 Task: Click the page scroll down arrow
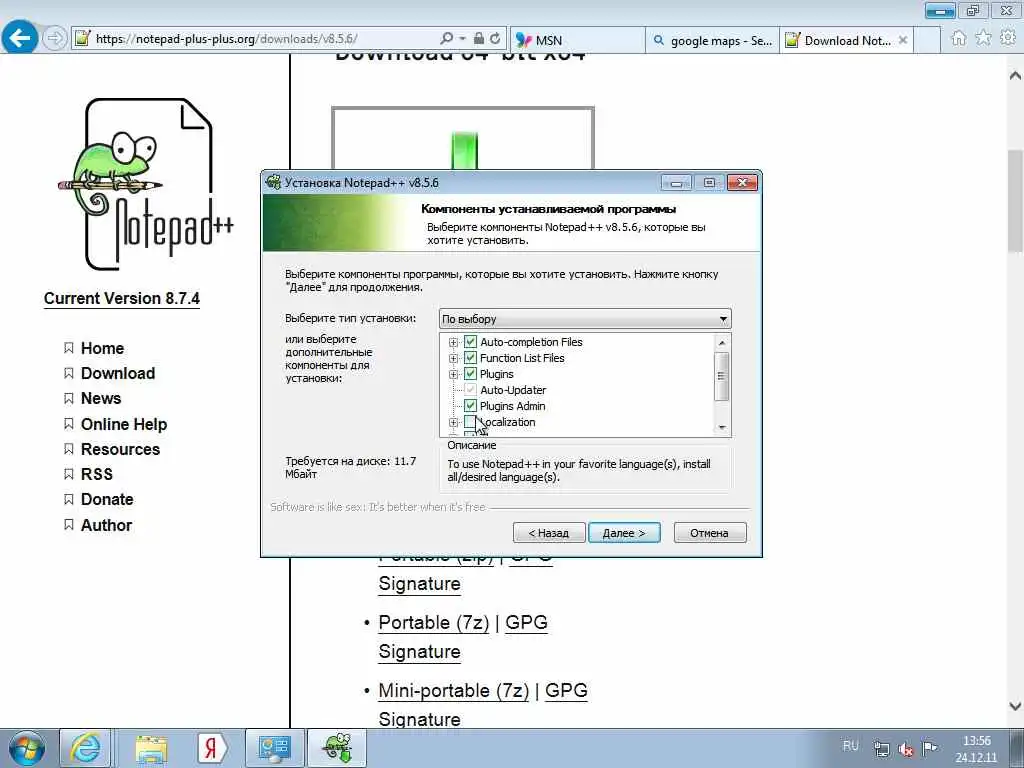click(x=1015, y=706)
